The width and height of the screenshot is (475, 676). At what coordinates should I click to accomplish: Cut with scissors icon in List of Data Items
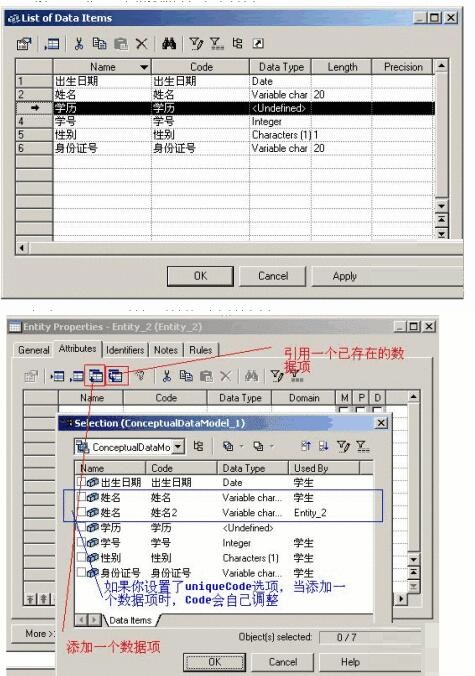[x=79, y=44]
